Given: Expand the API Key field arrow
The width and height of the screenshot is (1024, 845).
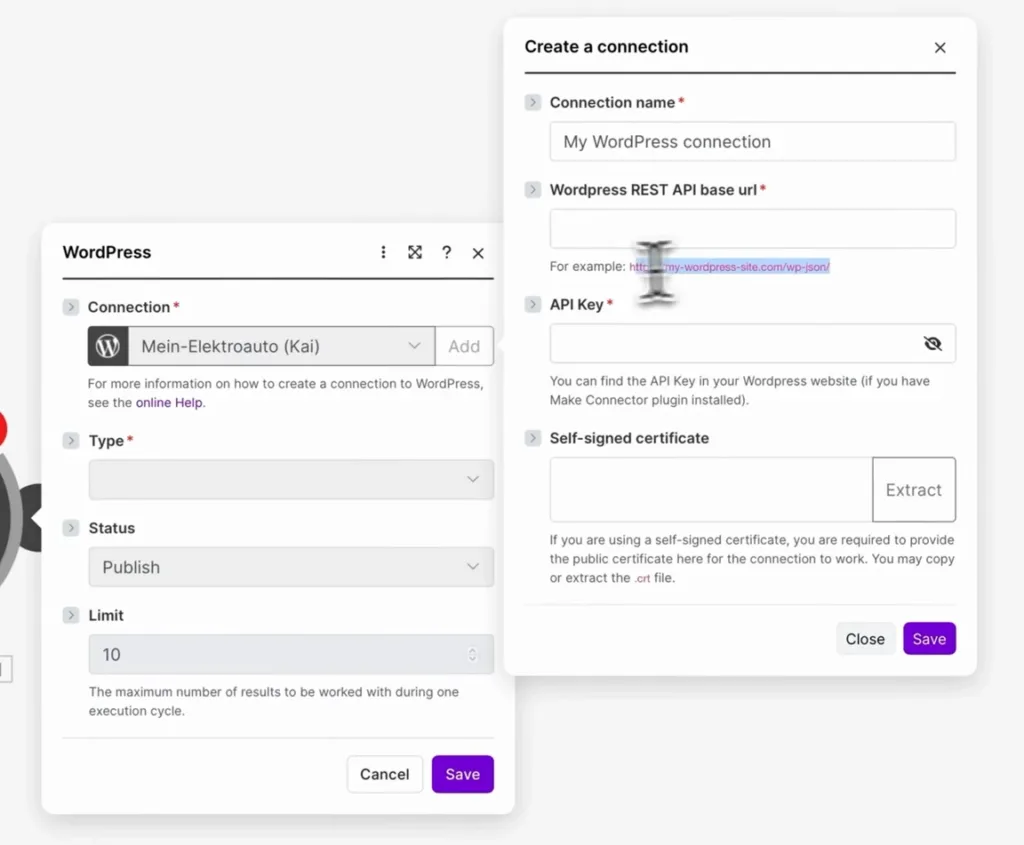Looking at the screenshot, I should coord(532,304).
